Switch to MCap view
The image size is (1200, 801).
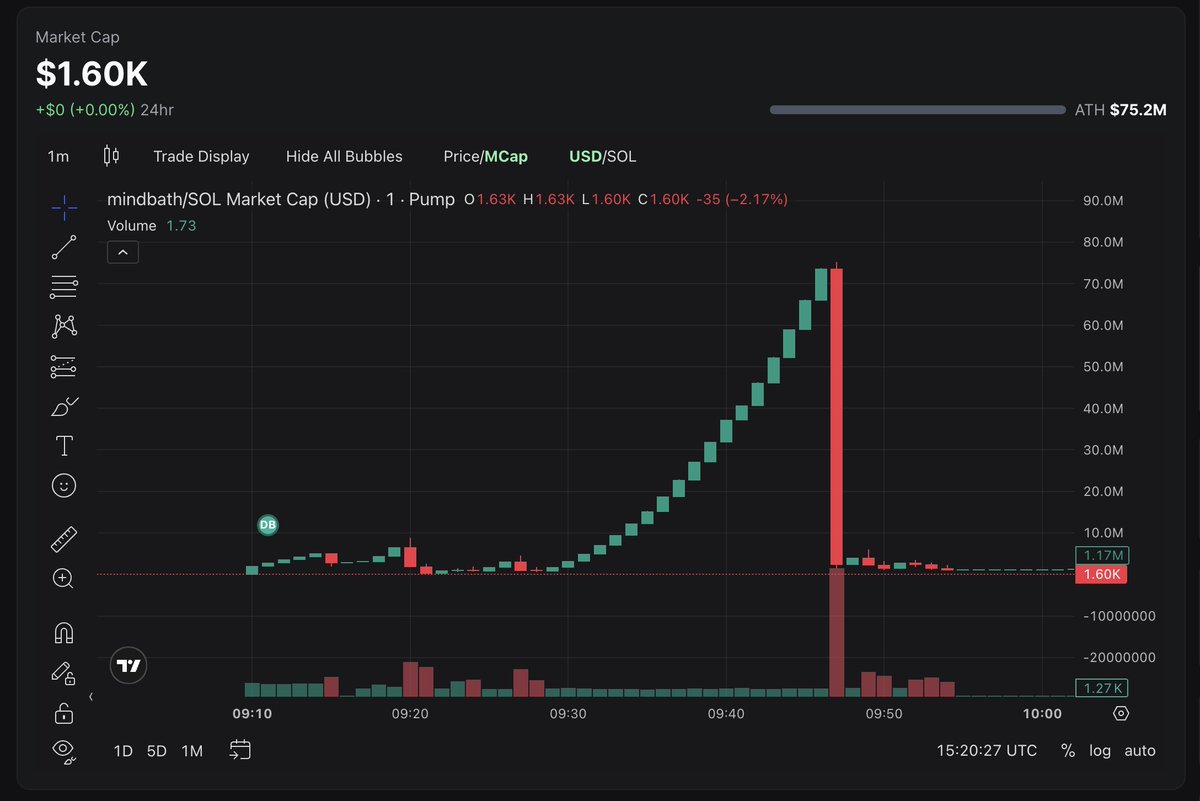[x=507, y=156]
